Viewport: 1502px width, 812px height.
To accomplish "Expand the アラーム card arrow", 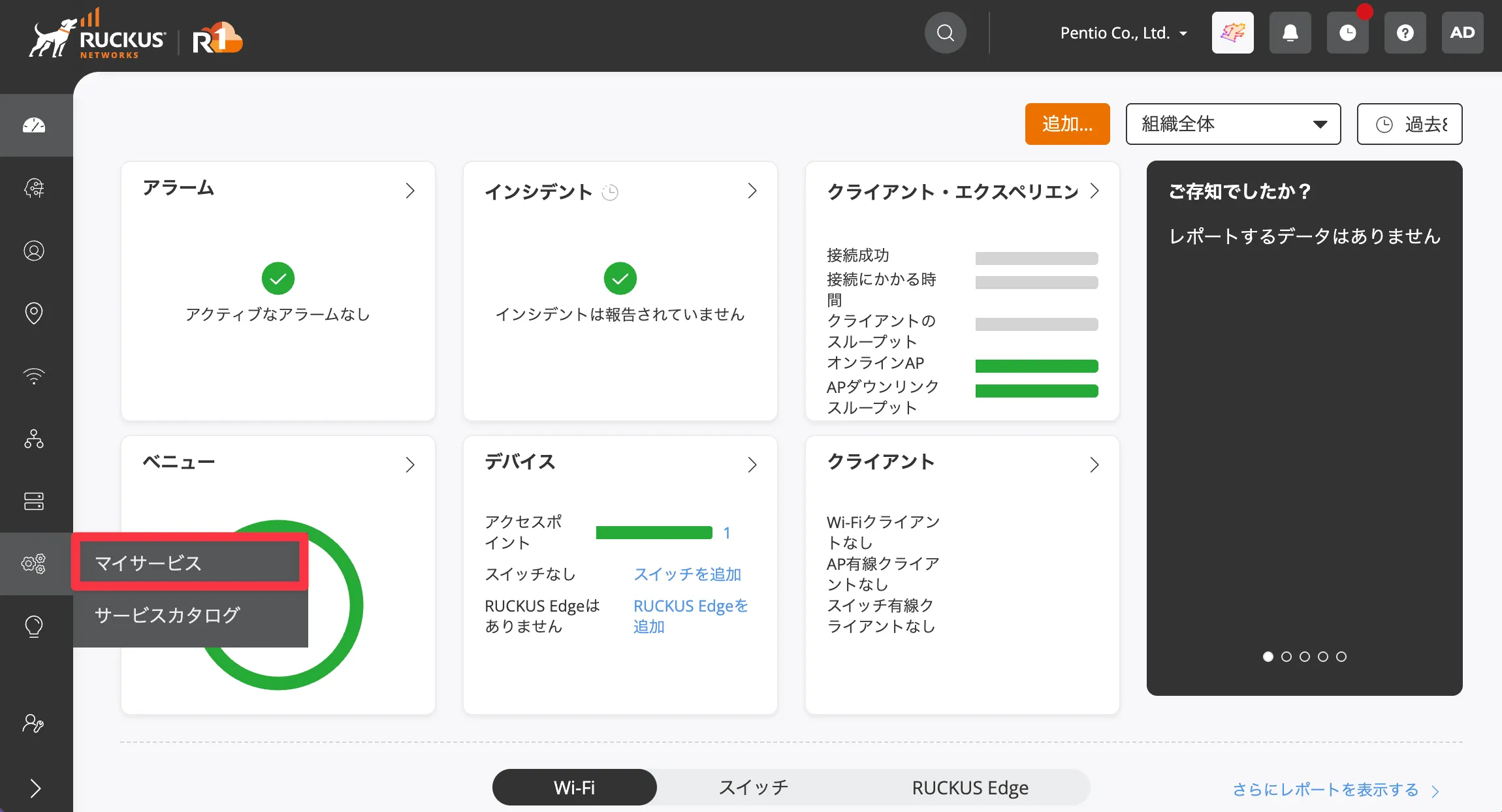I will (410, 191).
